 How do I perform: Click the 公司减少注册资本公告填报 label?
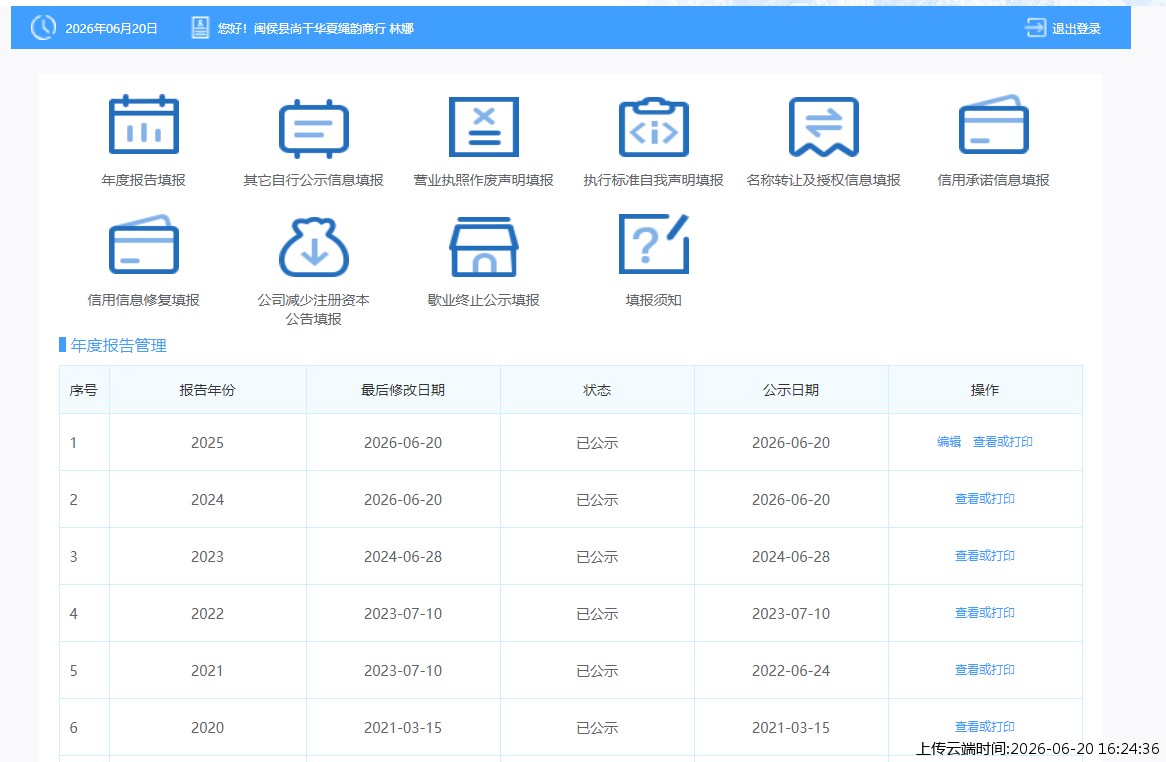coord(313,309)
